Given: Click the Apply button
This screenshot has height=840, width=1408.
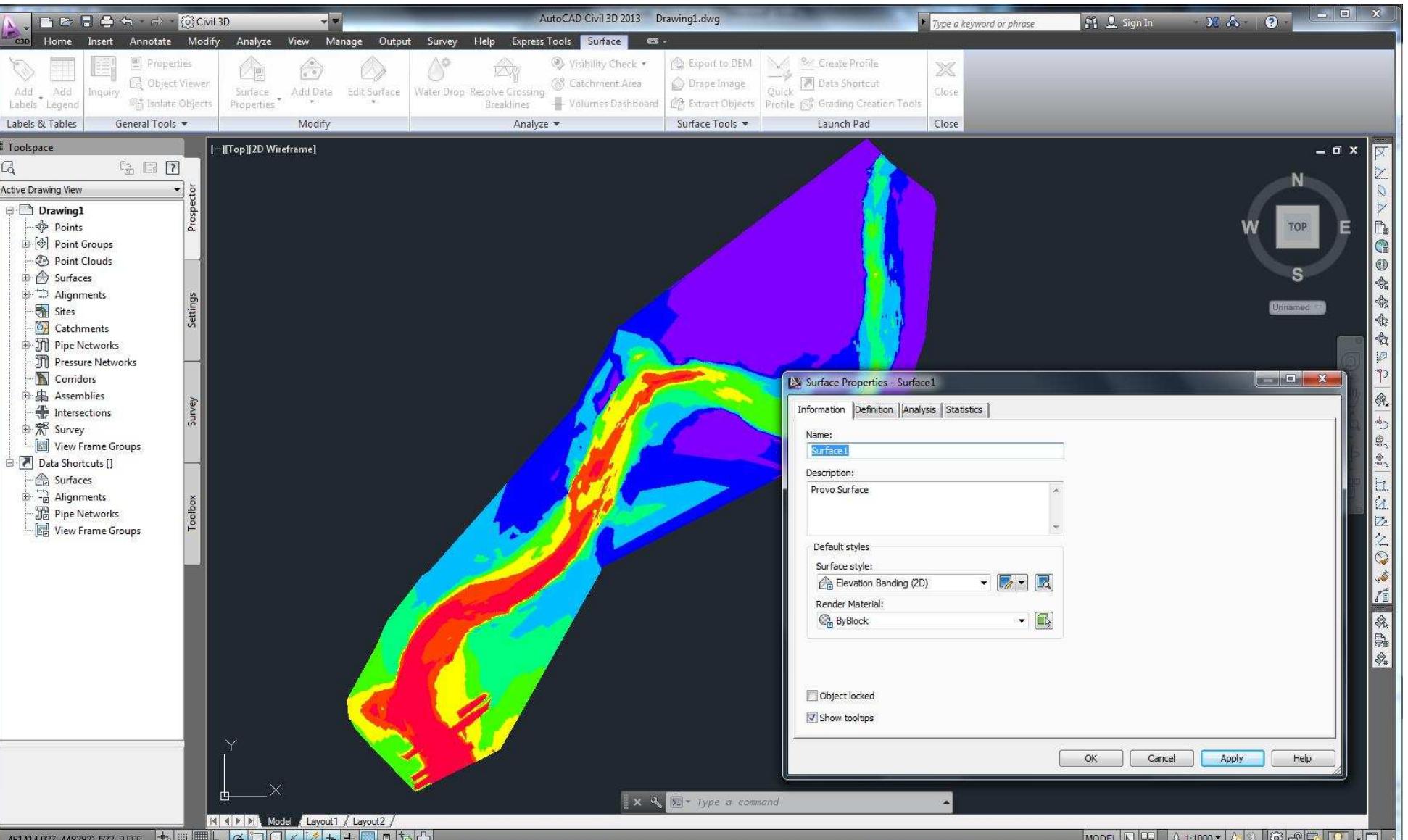Looking at the screenshot, I should [1232, 758].
